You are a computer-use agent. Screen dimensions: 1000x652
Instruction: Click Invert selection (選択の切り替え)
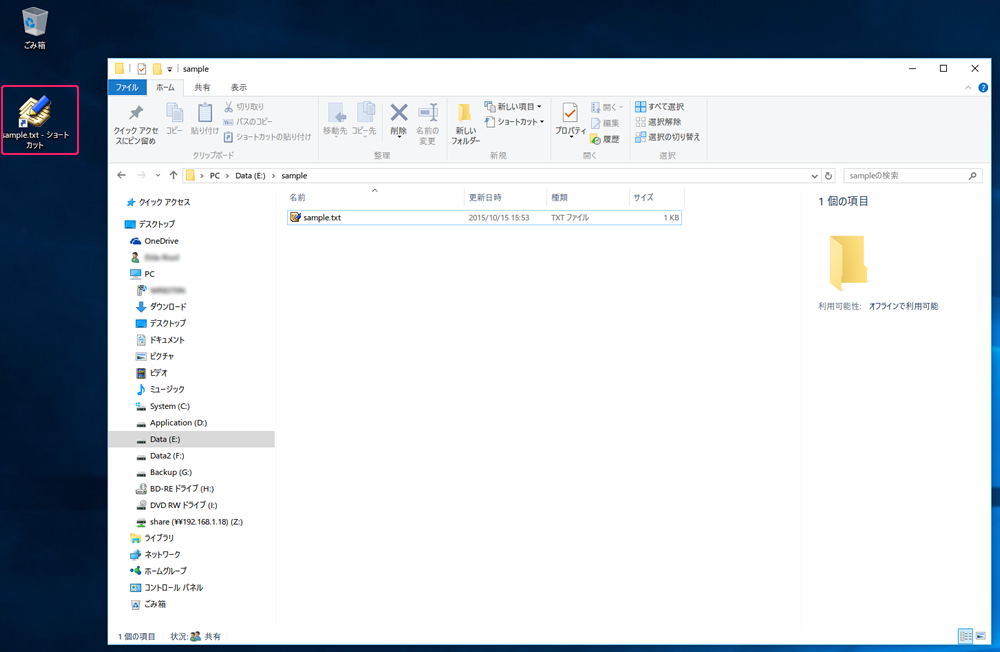tap(668, 137)
